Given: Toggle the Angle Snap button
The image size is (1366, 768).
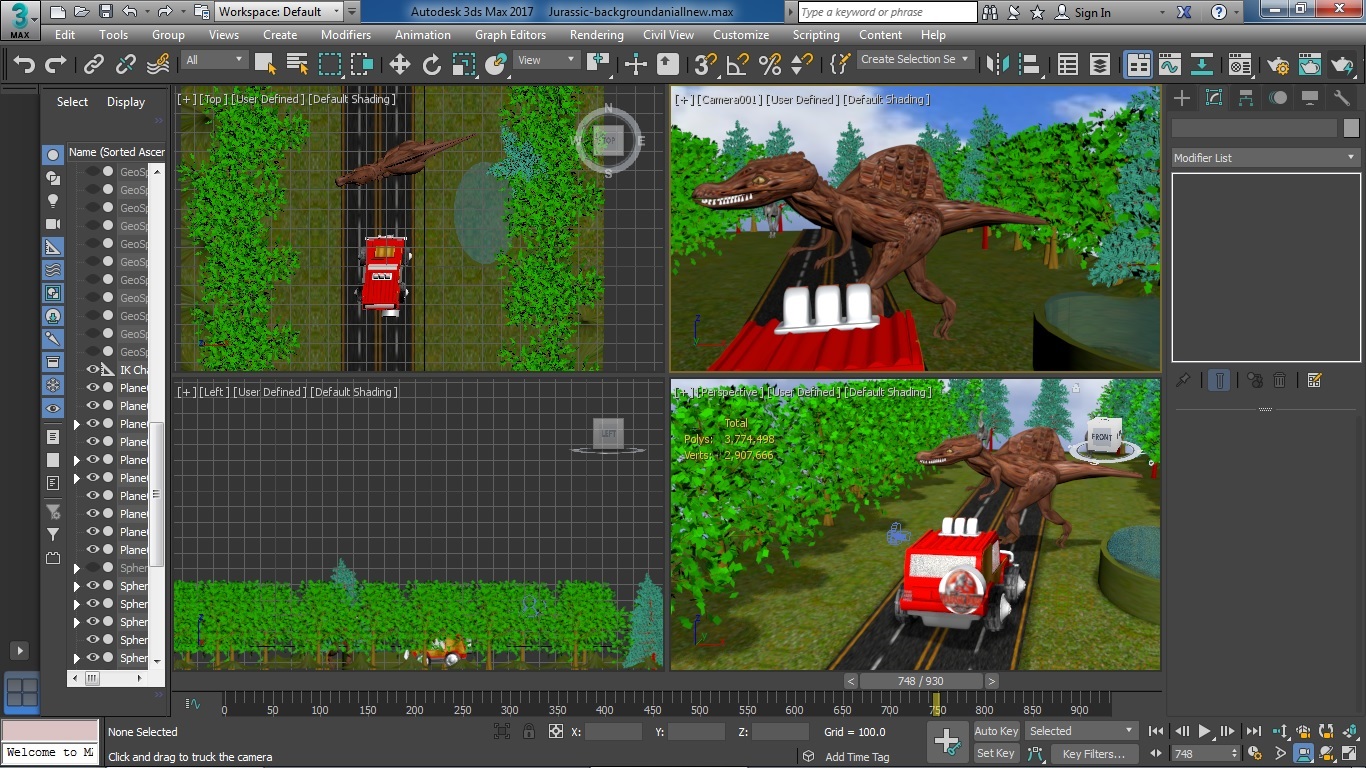Looking at the screenshot, I should [x=738, y=65].
